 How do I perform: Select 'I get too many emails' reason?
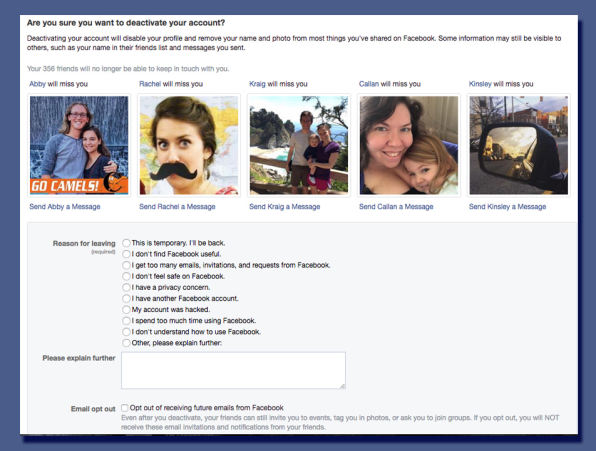(126, 265)
